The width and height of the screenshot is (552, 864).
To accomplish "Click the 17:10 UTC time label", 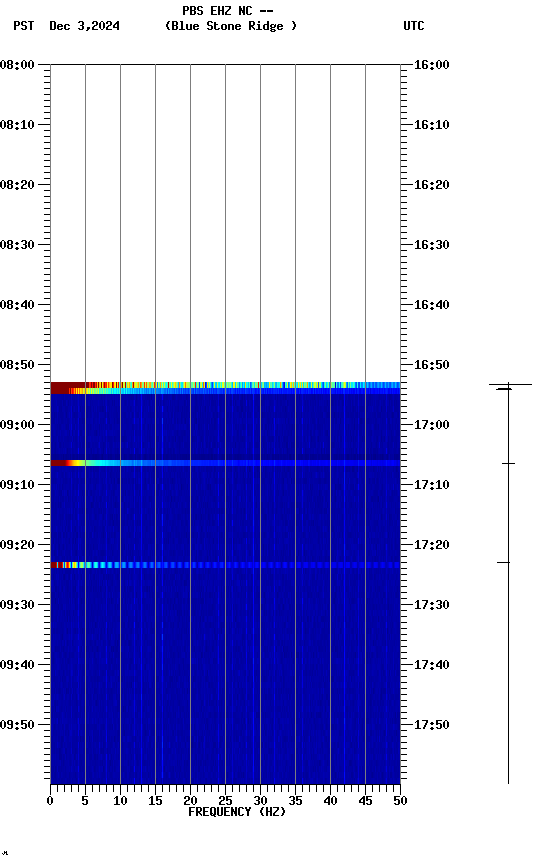I will tap(432, 485).
